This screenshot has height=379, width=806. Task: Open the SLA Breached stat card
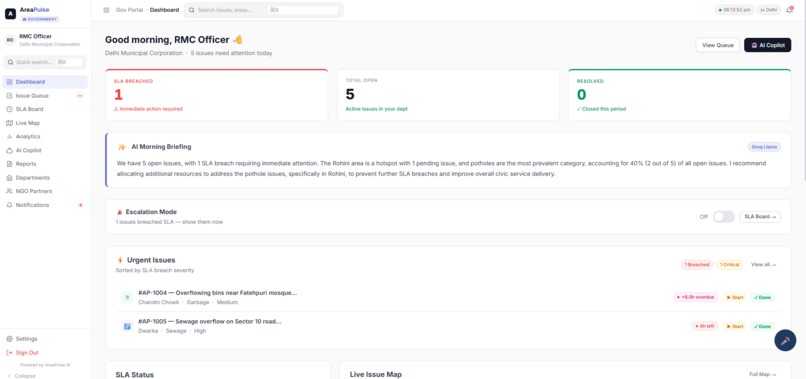coord(216,95)
